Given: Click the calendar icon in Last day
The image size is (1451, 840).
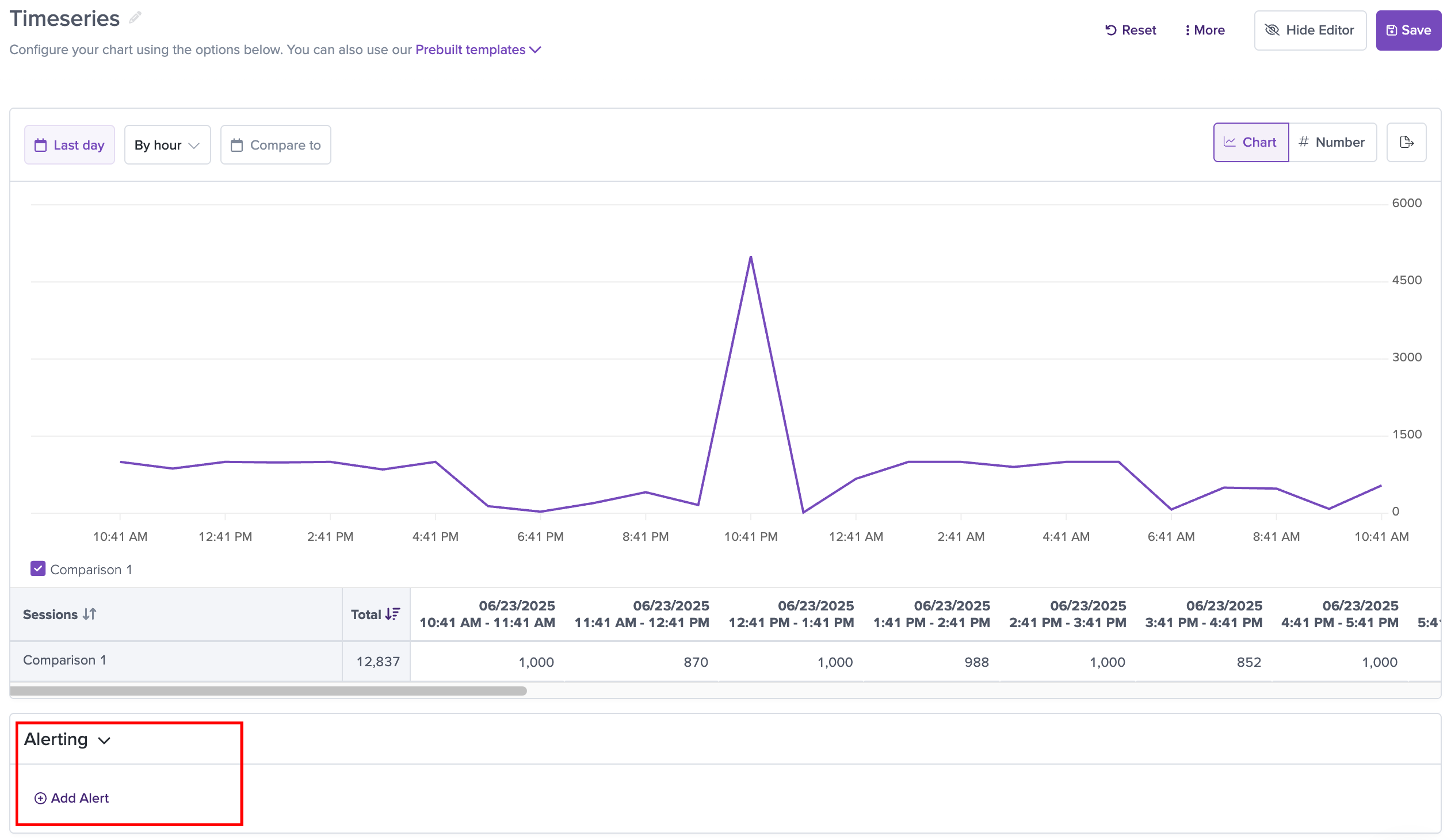Looking at the screenshot, I should point(40,145).
